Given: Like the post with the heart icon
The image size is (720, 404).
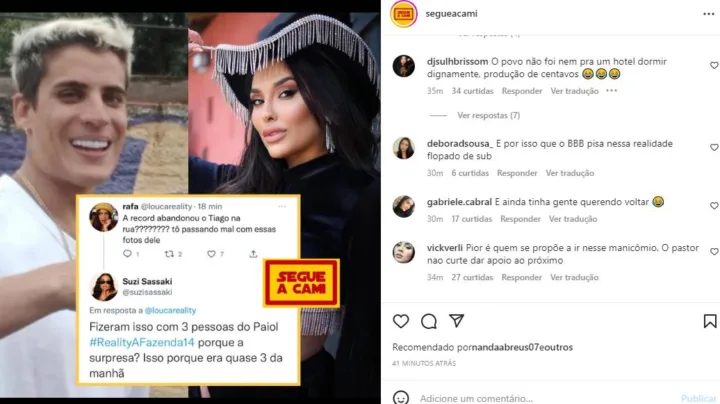Looking at the screenshot, I should click(401, 321).
